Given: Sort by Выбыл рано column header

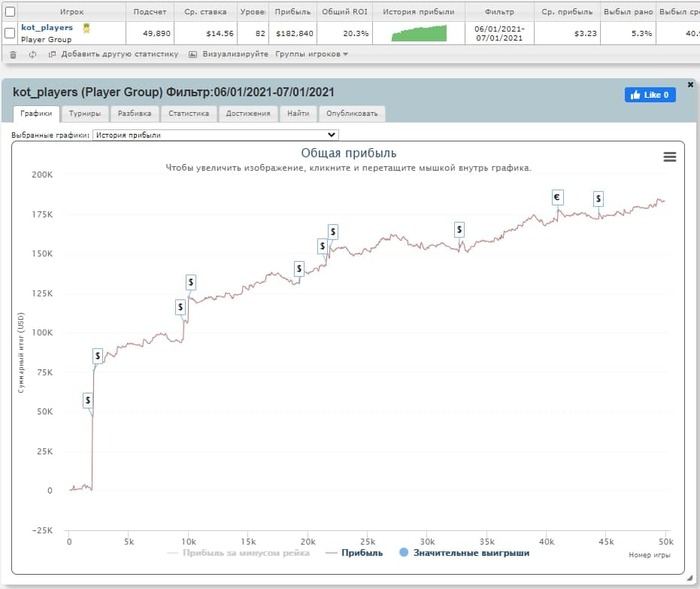Looking at the screenshot, I should tap(628, 12).
